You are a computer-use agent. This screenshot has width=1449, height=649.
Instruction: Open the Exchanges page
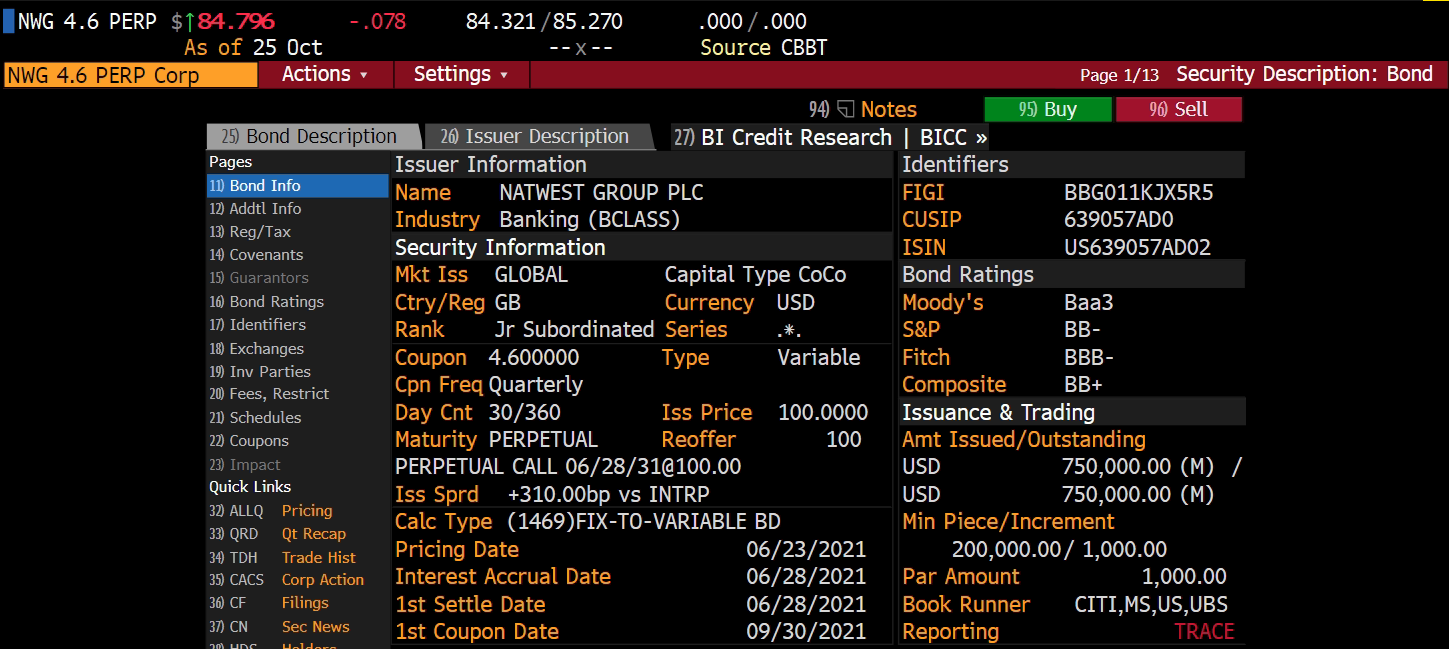pyautogui.click(x=256, y=349)
